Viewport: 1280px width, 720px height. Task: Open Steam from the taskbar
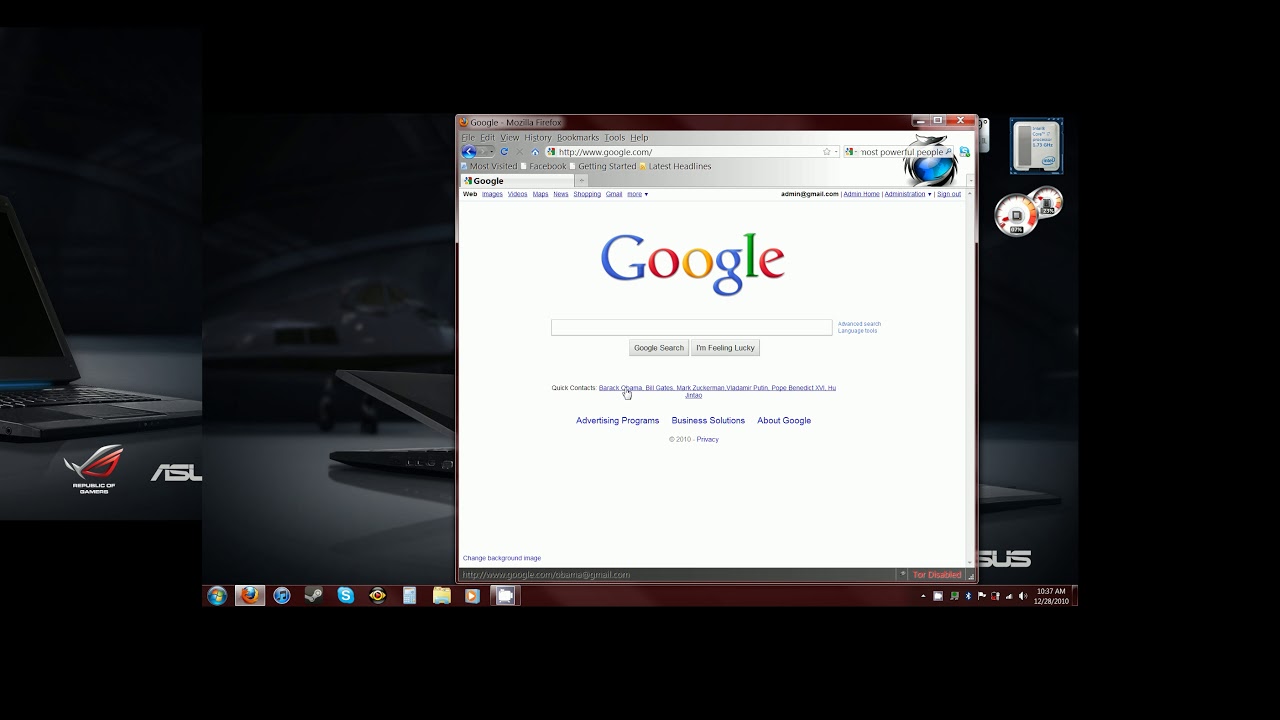[x=313, y=596]
